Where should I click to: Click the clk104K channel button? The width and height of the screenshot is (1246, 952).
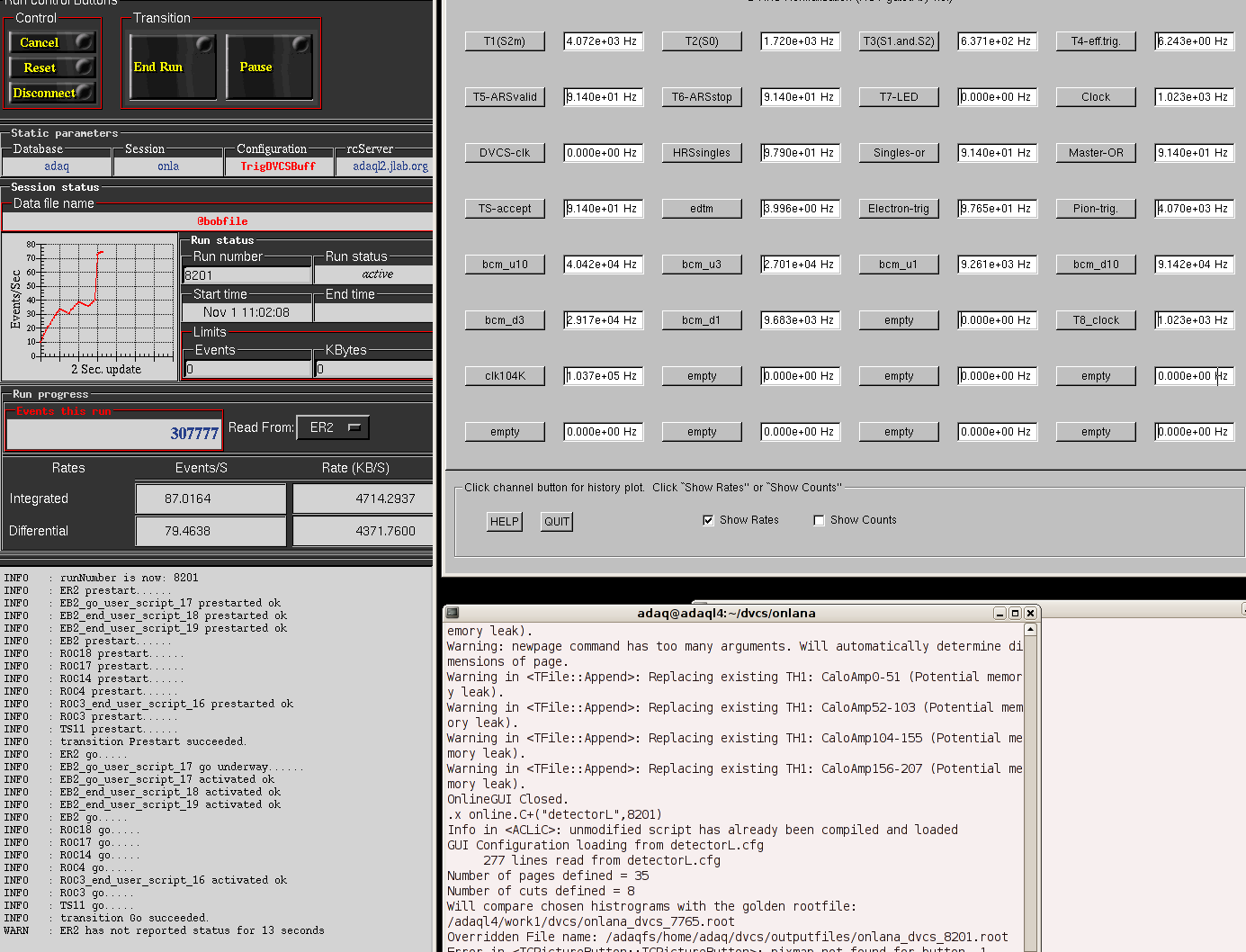pyautogui.click(x=505, y=376)
